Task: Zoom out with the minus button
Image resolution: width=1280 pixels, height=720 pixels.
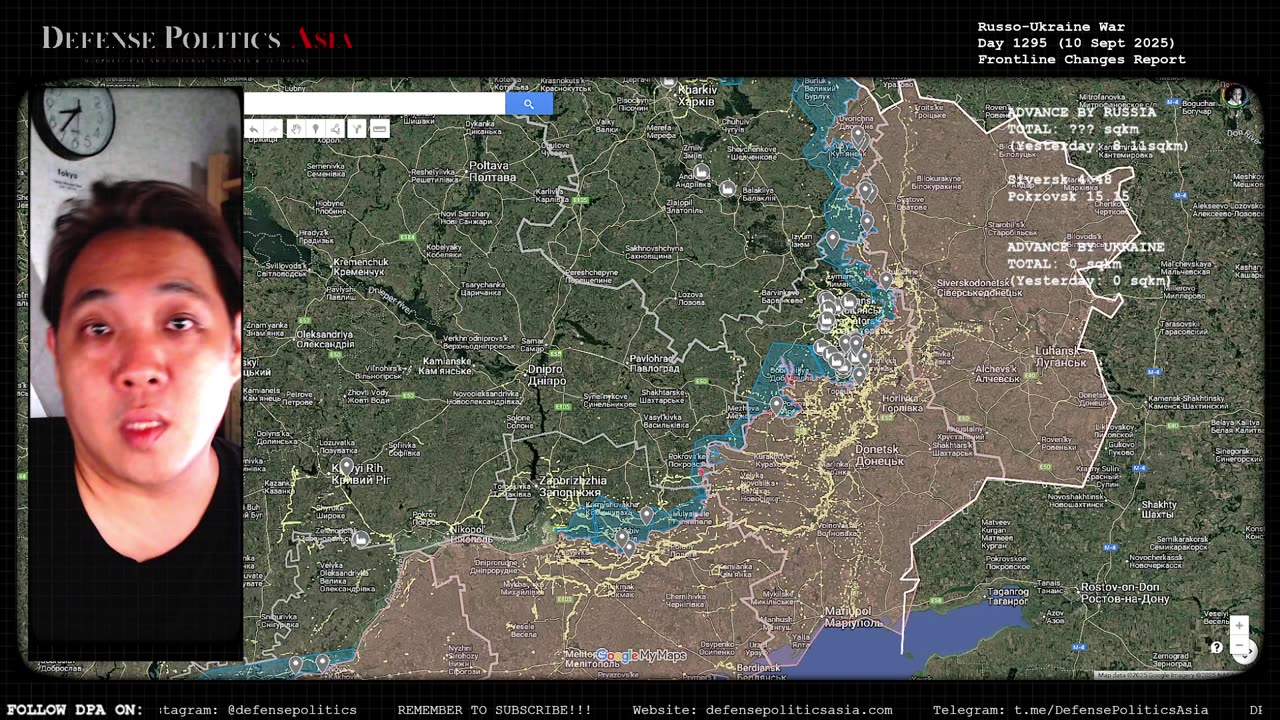Action: (1239, 647)
